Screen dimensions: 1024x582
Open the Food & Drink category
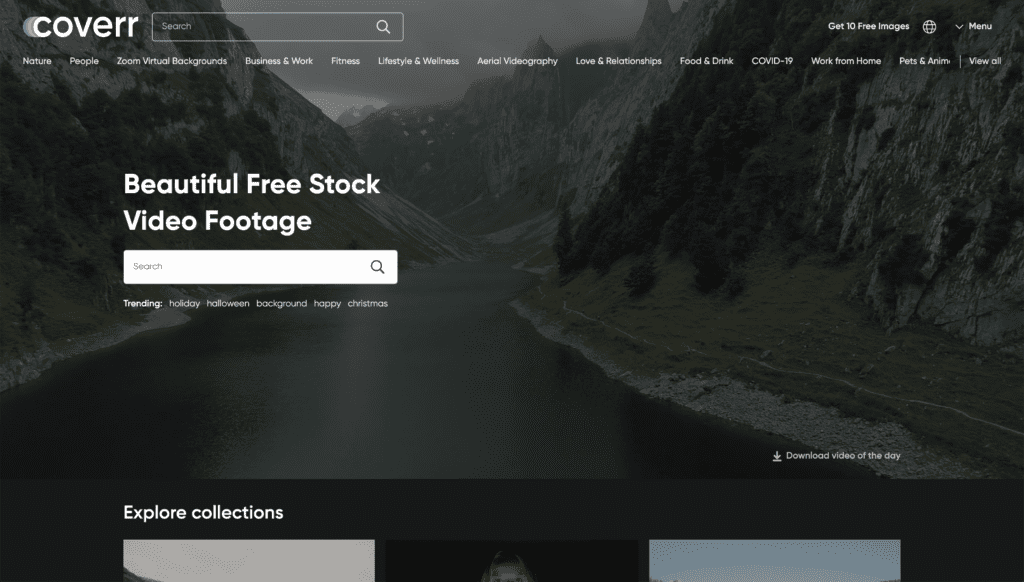pos(707,61)
